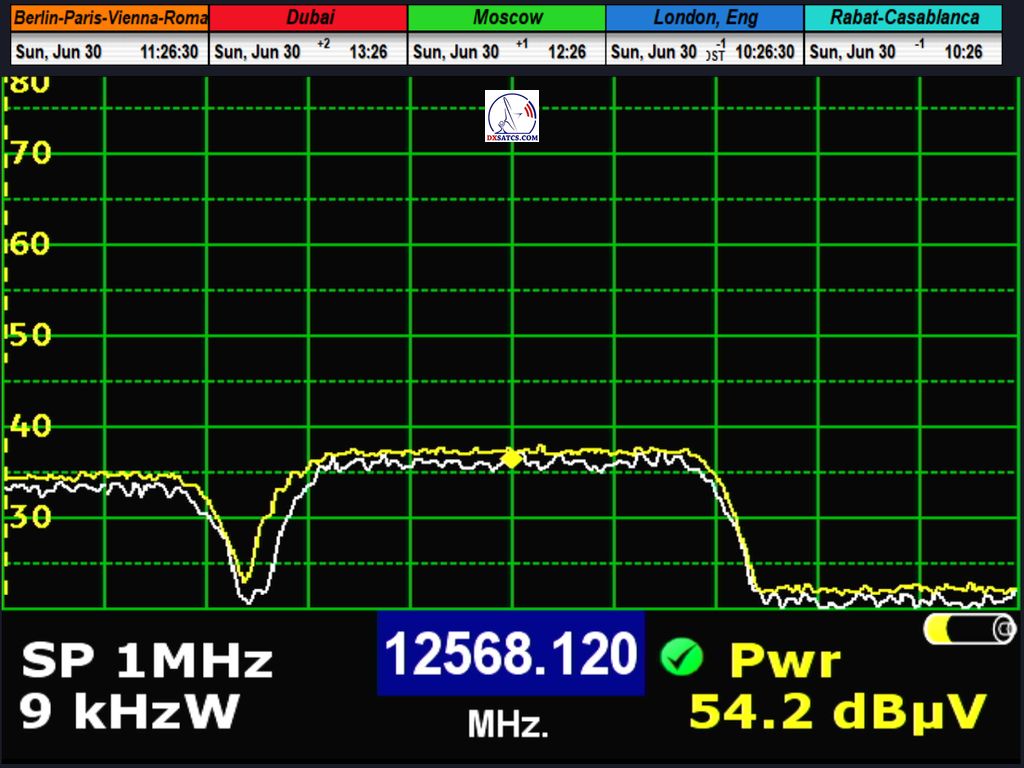The image size is (1024, 768).
Task: Open the London, Eng clock header
Action: [705, 18]
